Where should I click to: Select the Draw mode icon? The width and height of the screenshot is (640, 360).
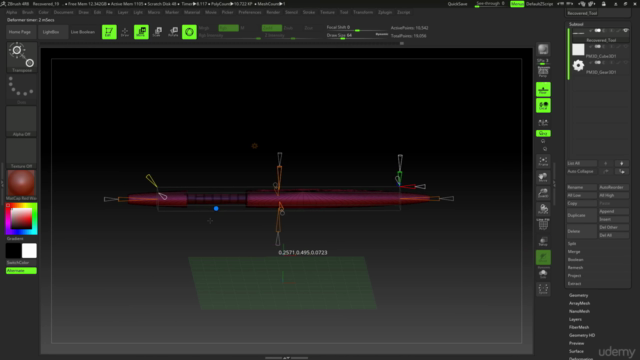point(125,32)
